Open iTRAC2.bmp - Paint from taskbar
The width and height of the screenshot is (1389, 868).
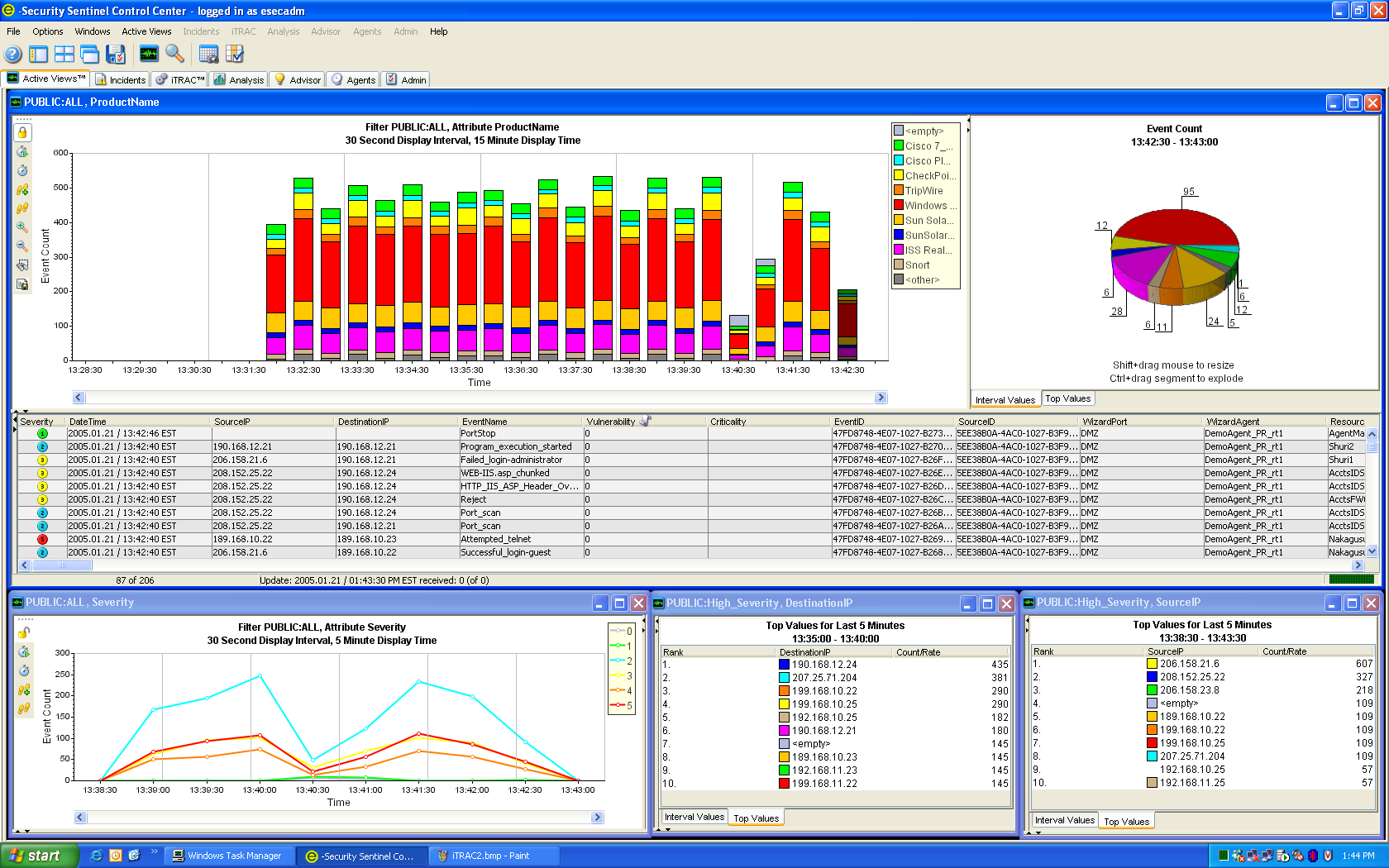(494, 856)
